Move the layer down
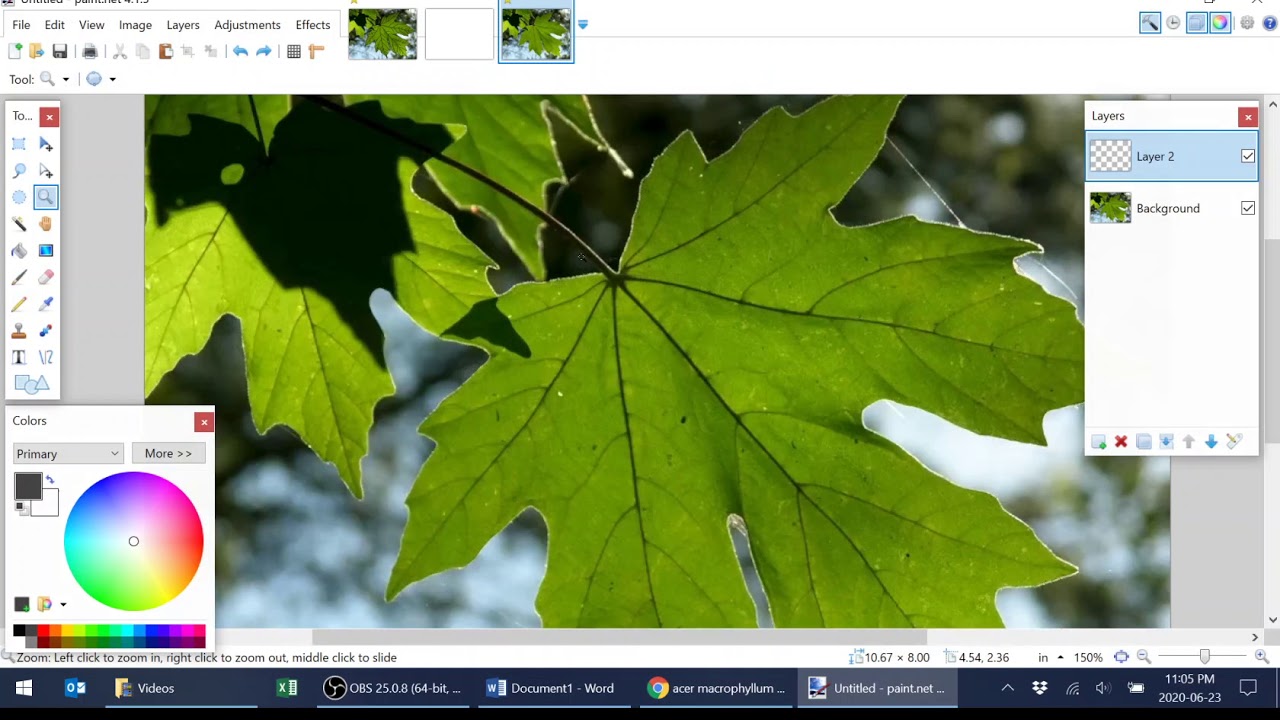Image resolution: width=1280 pixels, height=720 pixels. 1211,442
